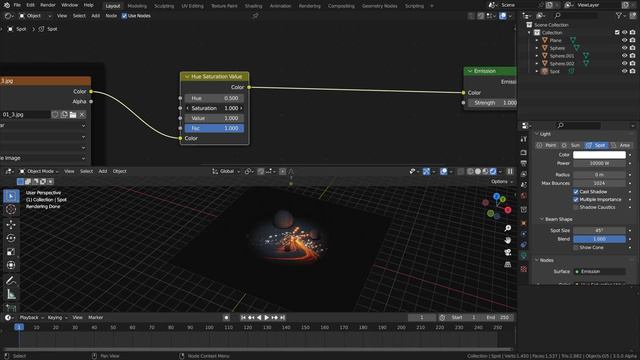Viewport: 640px width, 360px height.
Task: Click the Fac slider on Hue Saturation node
Action: [x=214, y=128]
